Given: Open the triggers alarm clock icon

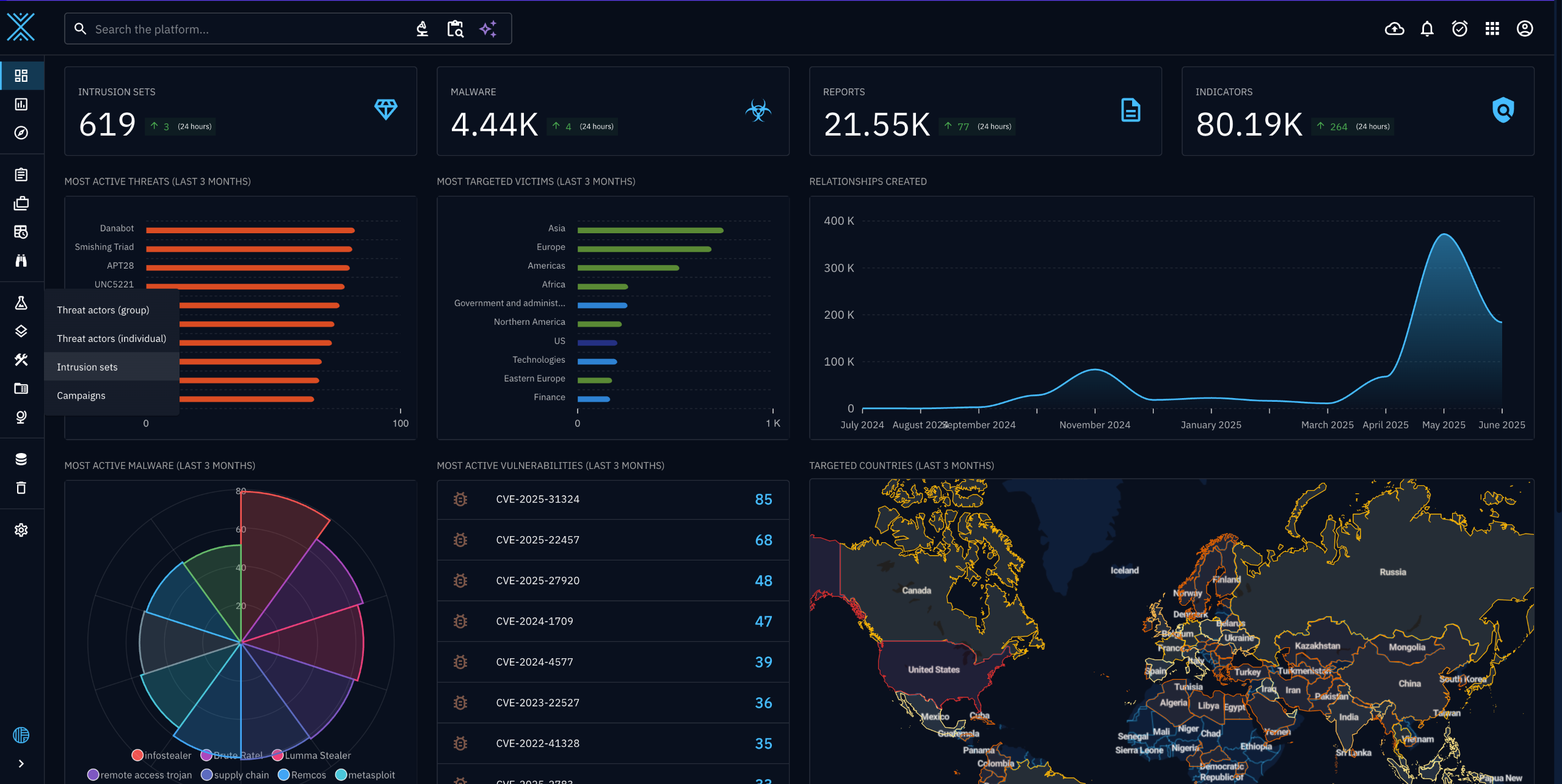Looking at the screenshot, I should 1459,29.
